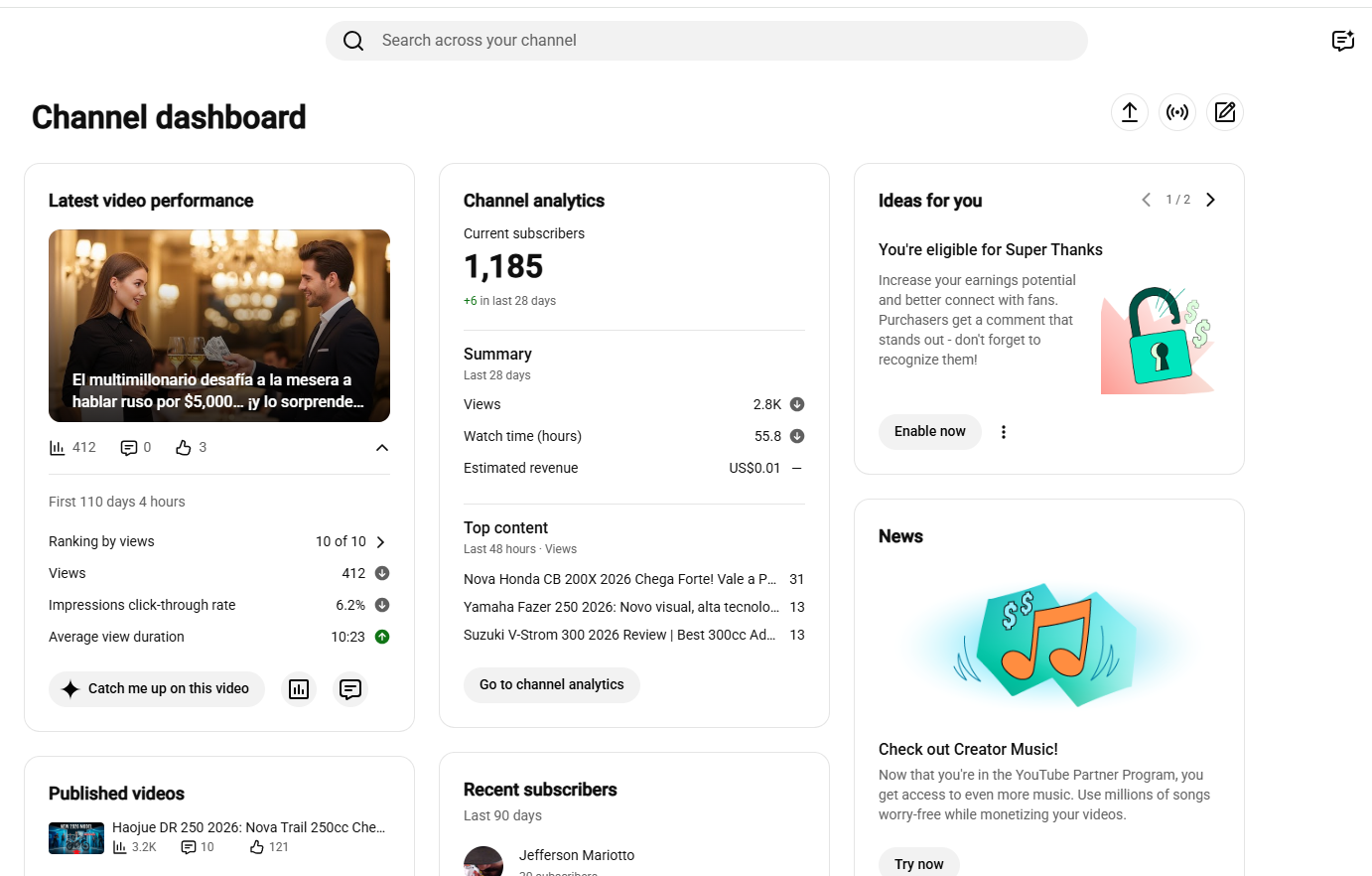Click the '10:23' average view duration value
Screen dimensions: 1372x876
[348, 637]
